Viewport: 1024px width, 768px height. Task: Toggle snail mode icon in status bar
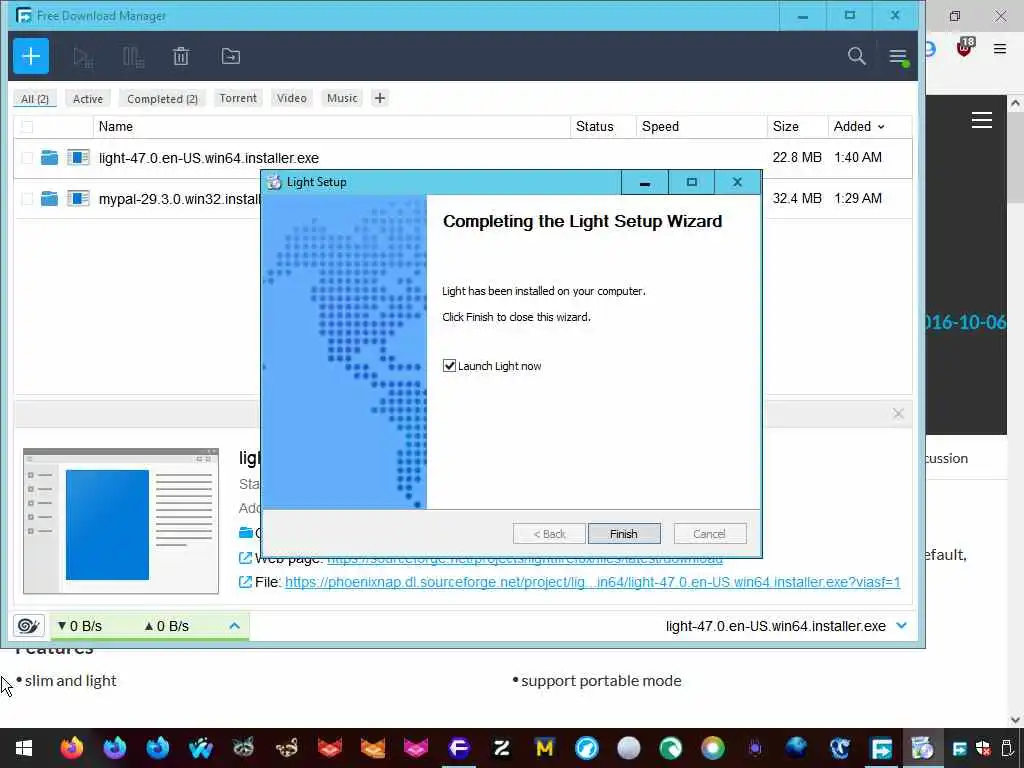[x=28, y=626]
